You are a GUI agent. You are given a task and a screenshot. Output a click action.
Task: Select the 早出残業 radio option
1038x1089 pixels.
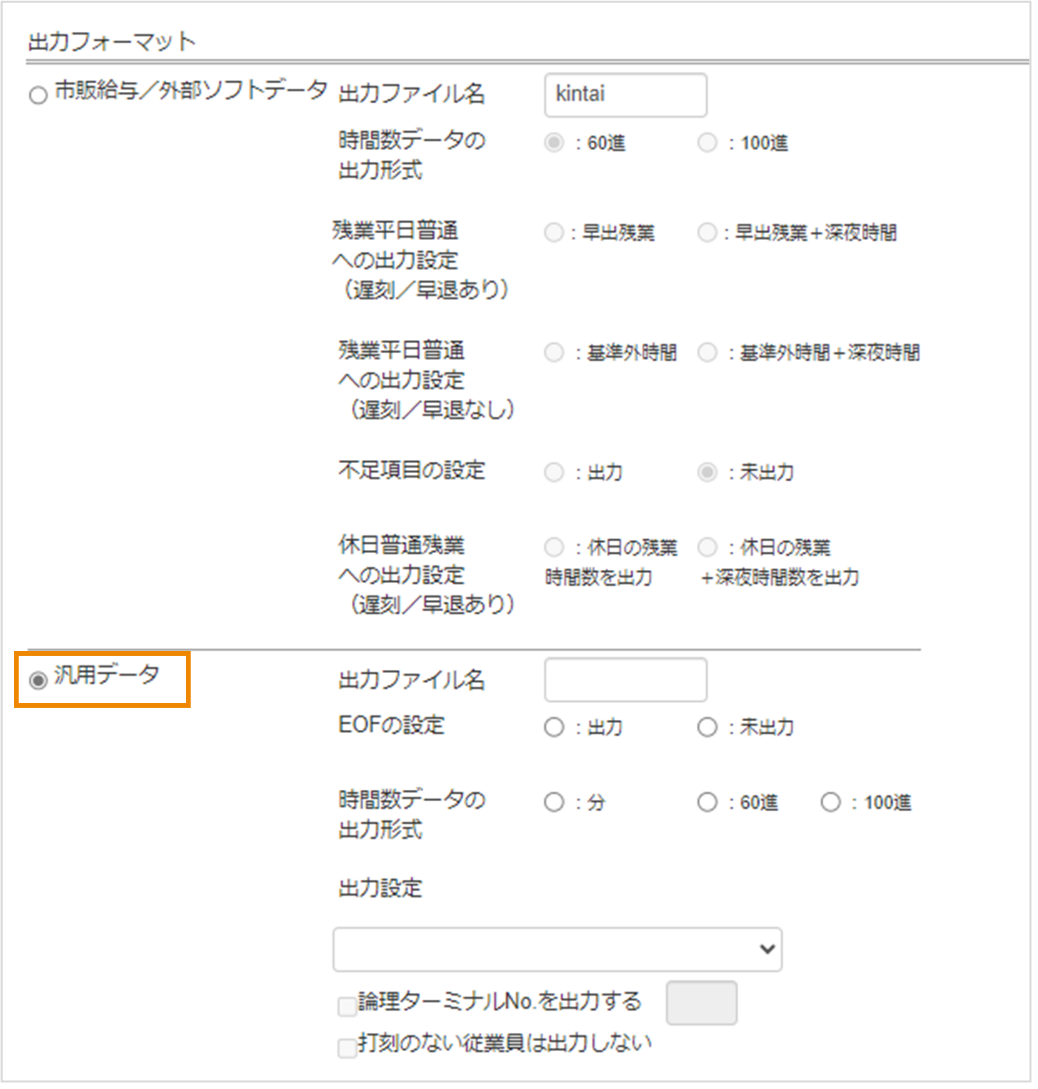[x=553, y=233]
